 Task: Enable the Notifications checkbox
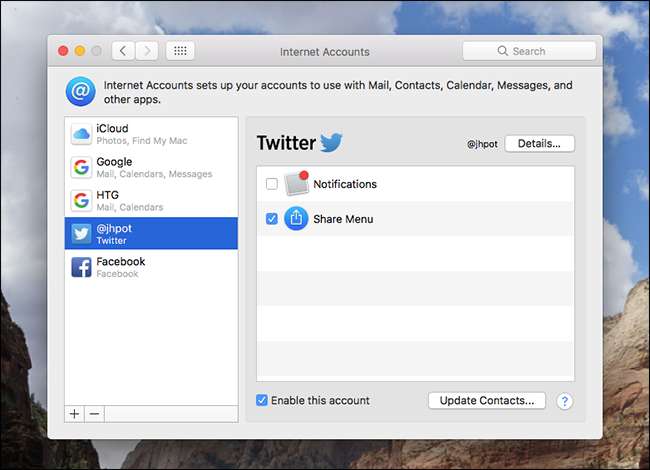272,184
